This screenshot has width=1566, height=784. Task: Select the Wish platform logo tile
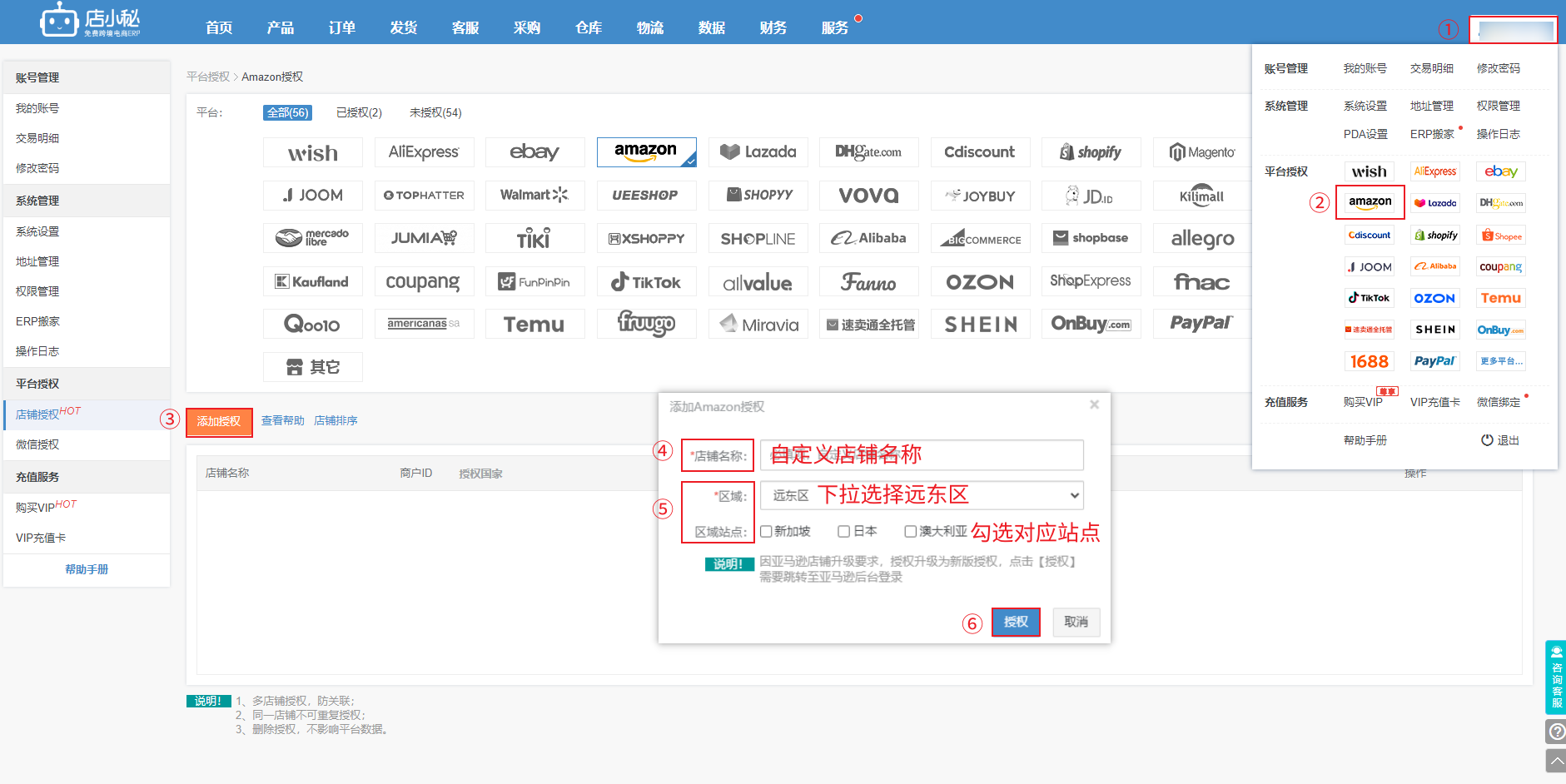pos(313,152)
